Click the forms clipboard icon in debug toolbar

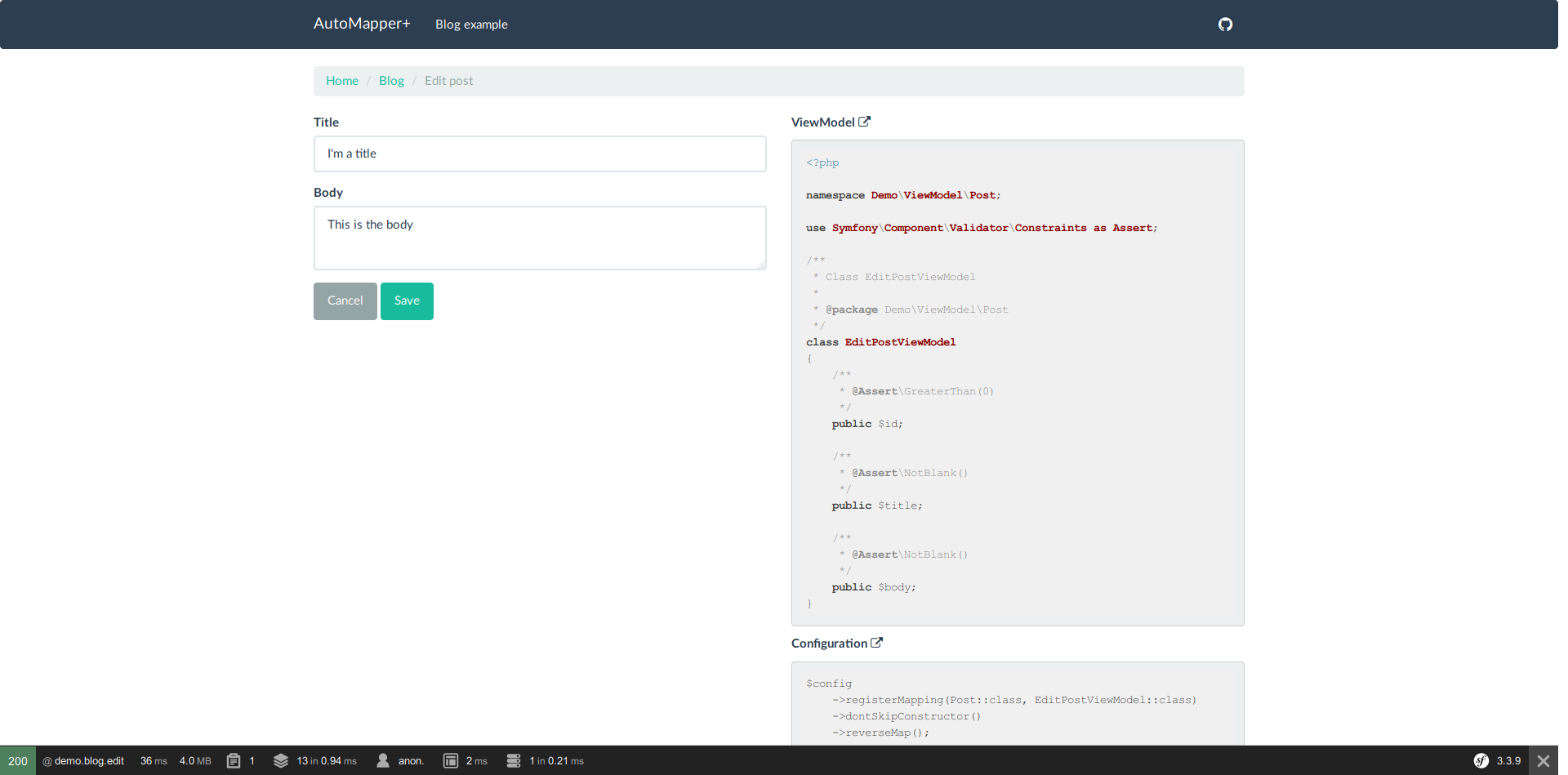[x=234, y=760]
